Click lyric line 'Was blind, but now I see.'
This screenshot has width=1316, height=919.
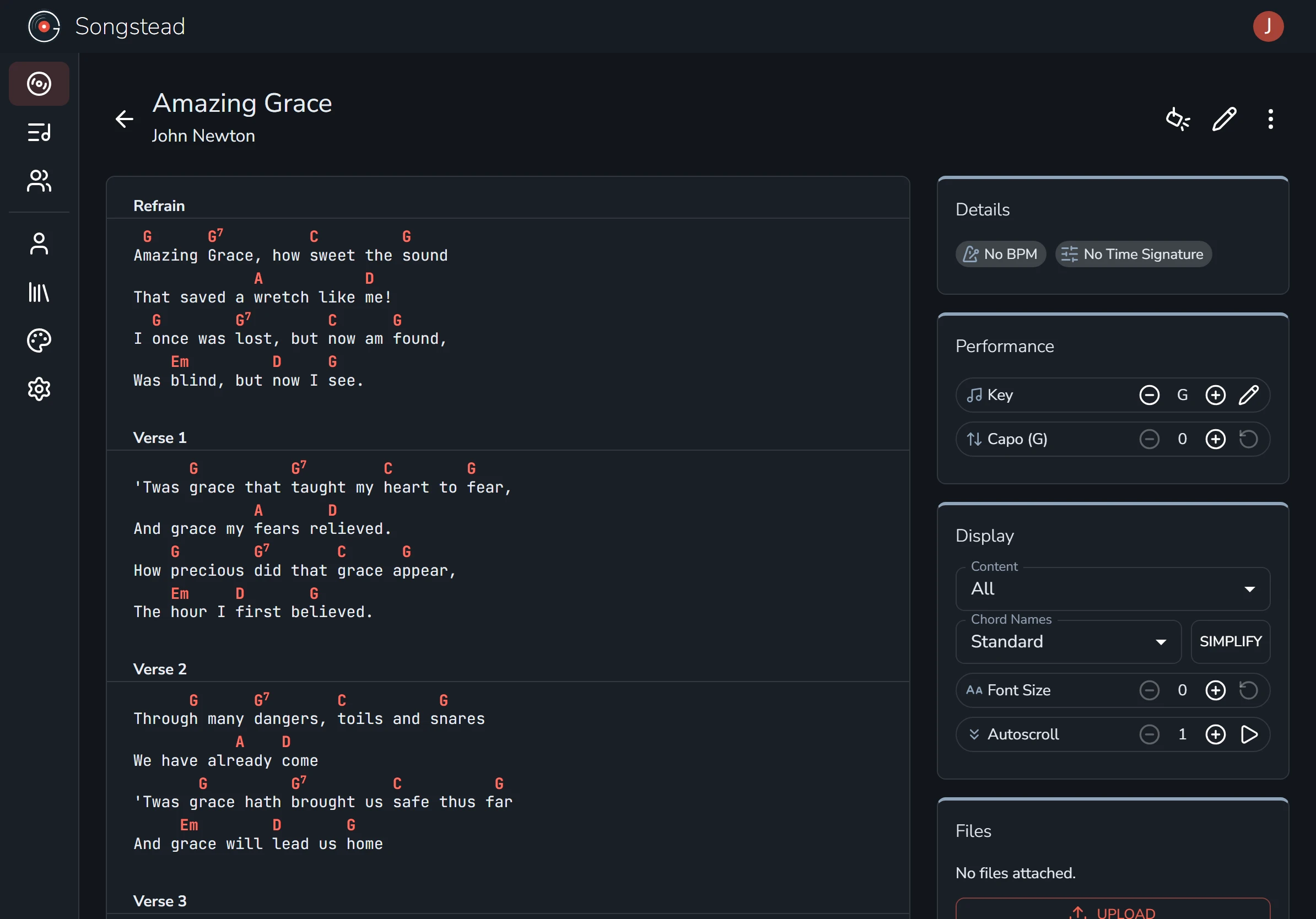(x=248, y=380)
